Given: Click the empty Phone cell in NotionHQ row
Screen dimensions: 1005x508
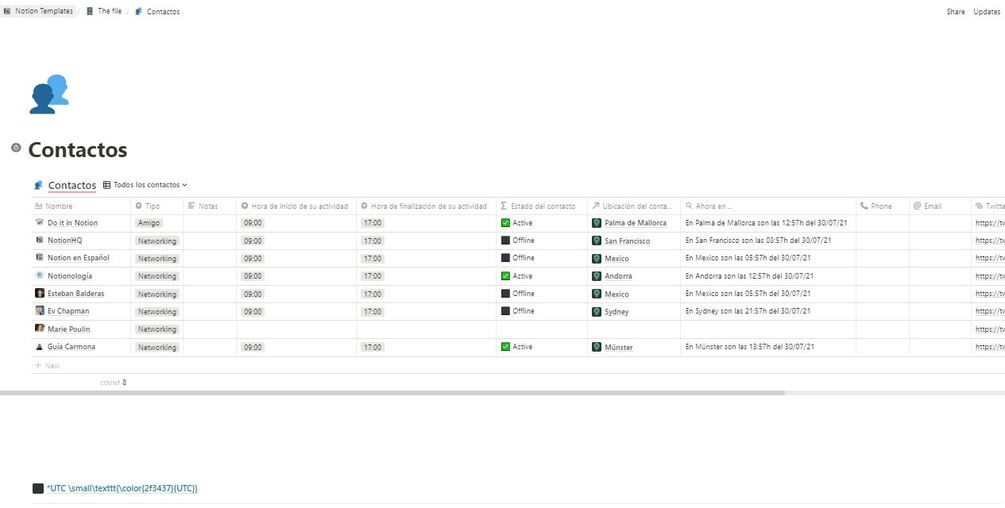Looking at the screenshot, I should click(x=883, y=241).
